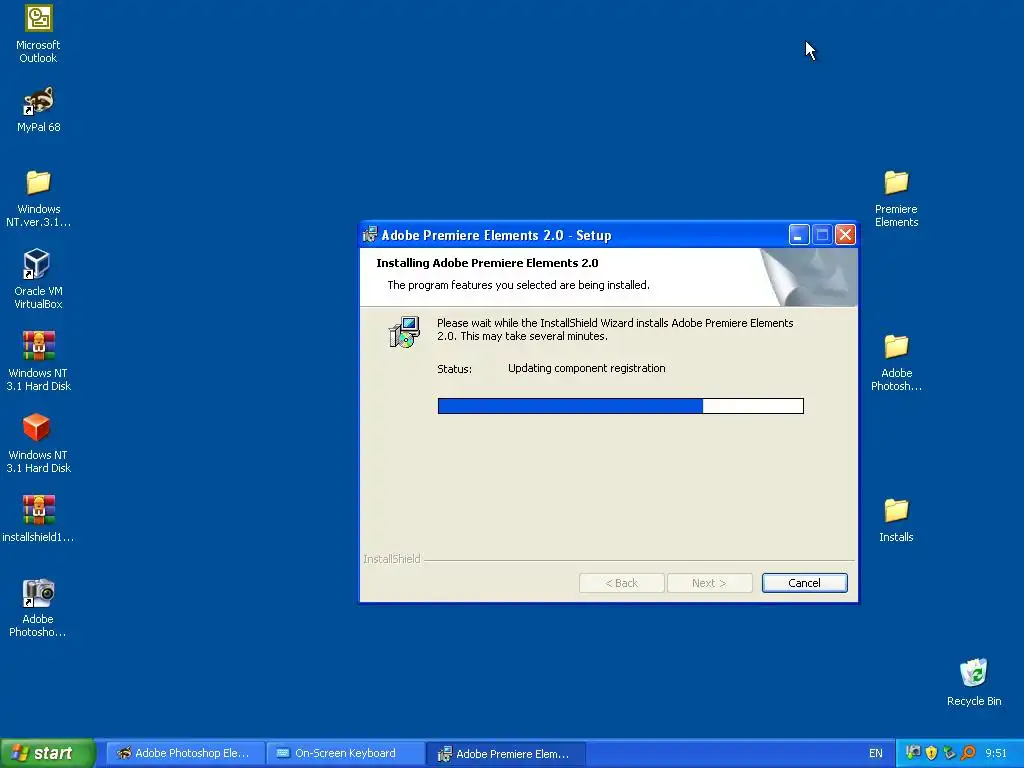
Task: Click the EN language indicator in taskbar
Action: 876,753
